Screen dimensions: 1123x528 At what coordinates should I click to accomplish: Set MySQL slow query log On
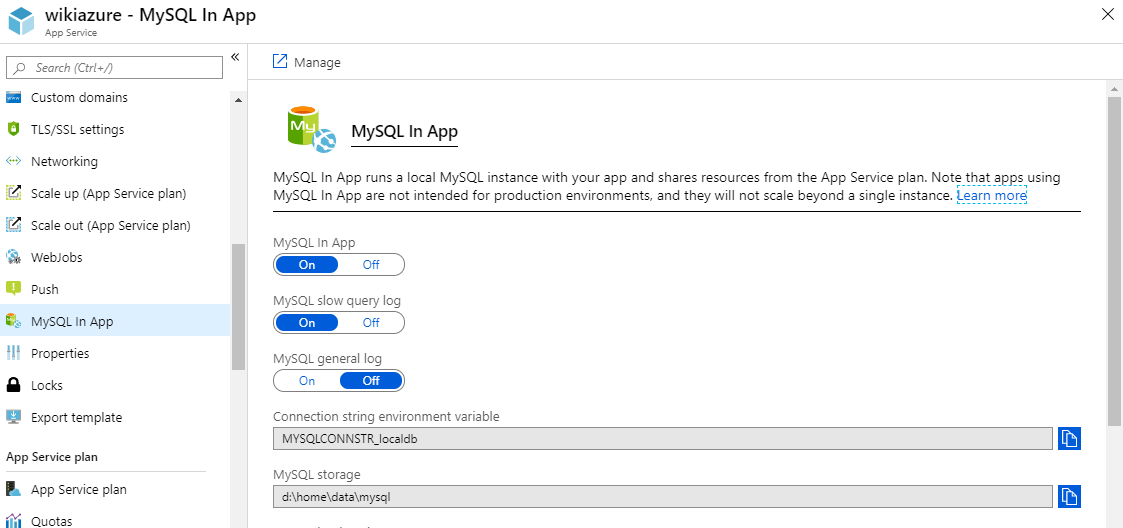click(307, 322)
